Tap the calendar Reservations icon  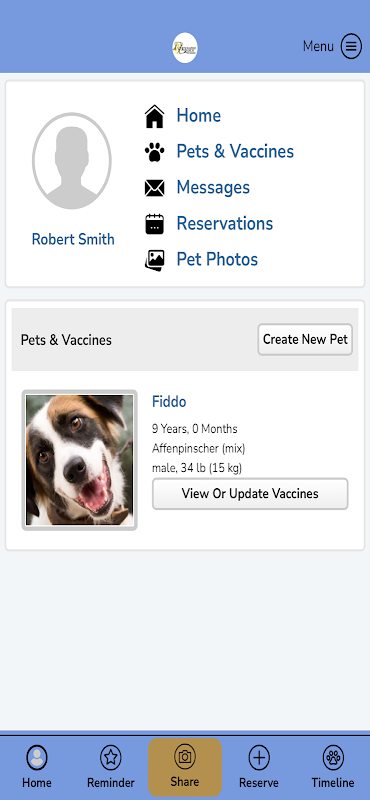click(x=155, y=224)
